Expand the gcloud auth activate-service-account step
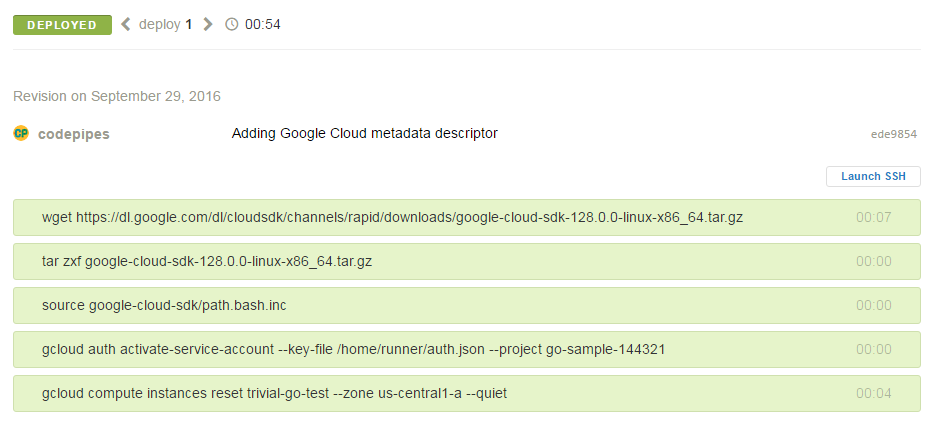934x432 pixels. [x=467, y=350]
